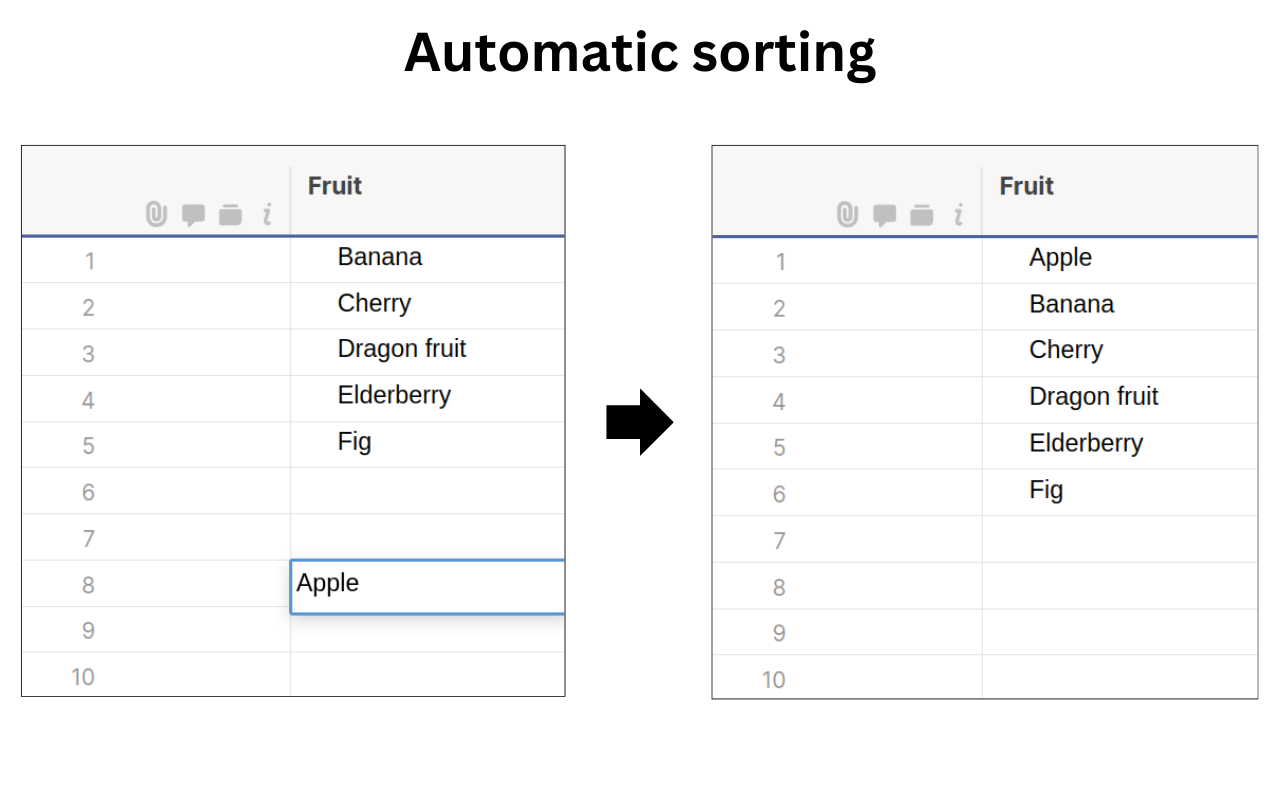Click Fruit column header in right table
The height and width of the screenshot is (800, 1280).
(x=1027, y=186)
